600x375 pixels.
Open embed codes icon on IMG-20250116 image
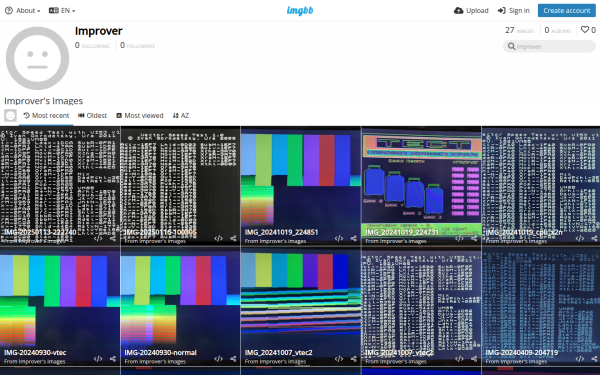point(218,238)
